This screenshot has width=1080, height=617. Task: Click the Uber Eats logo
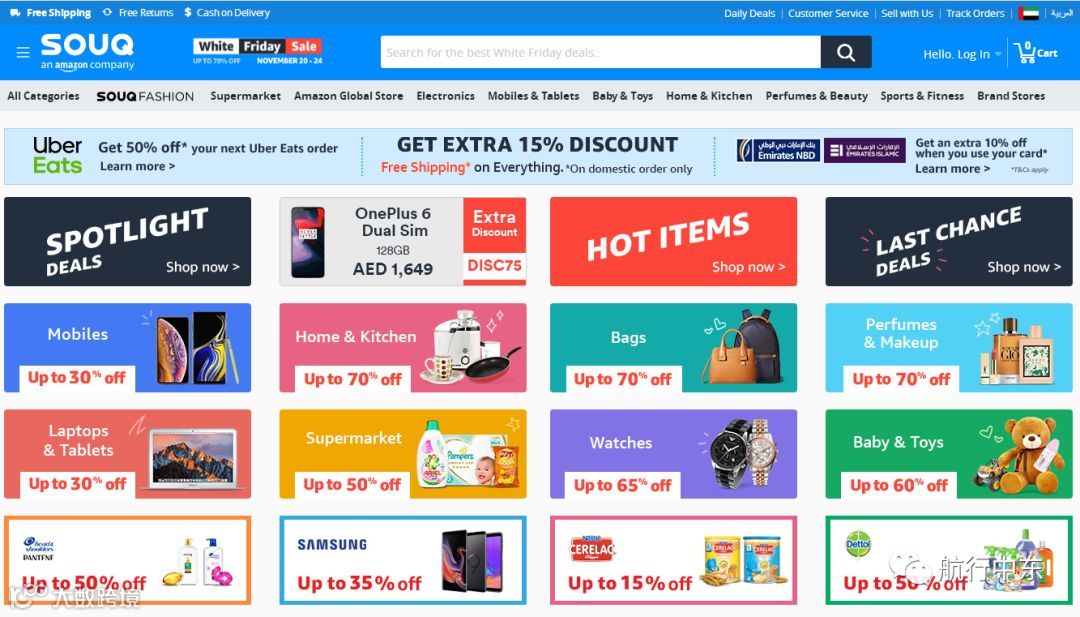click(57, 156)
